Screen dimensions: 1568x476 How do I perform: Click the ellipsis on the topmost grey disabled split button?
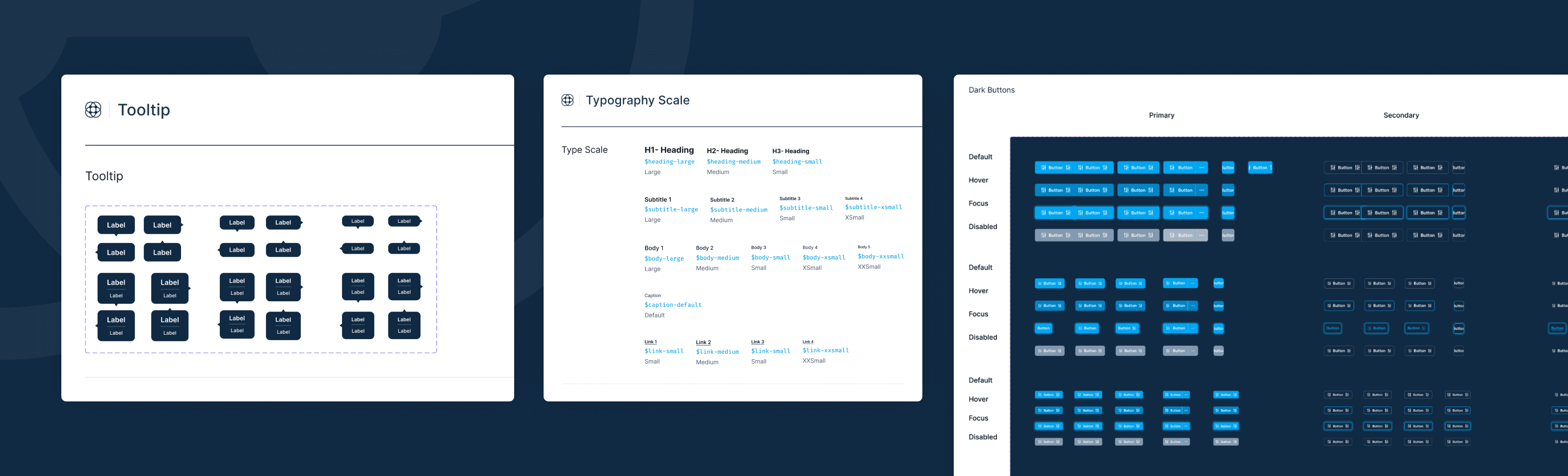tap(1202, 236)
